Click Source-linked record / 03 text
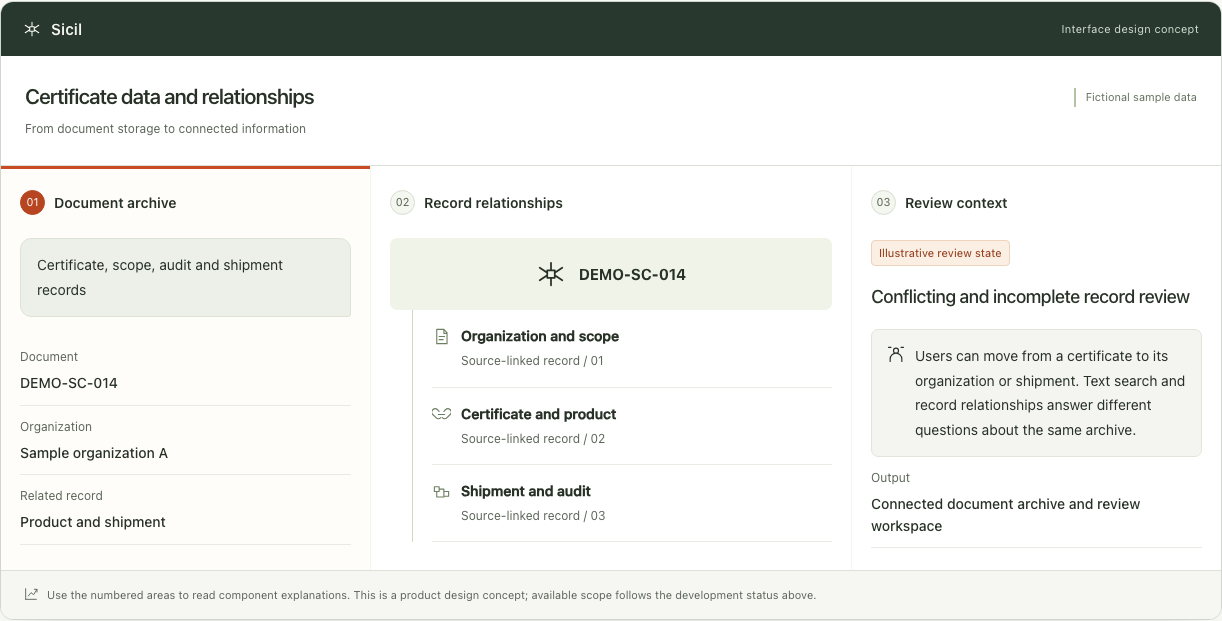This screenshot has height=621, width=1222. pyautogui.click(x=533, y=516)
